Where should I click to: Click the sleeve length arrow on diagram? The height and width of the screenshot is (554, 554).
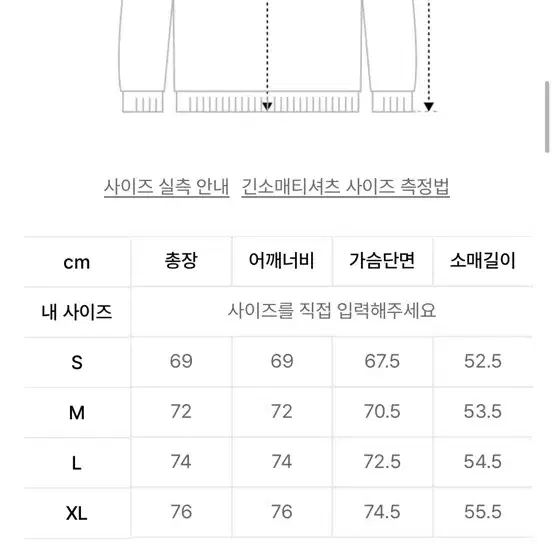tap(429, 55)
